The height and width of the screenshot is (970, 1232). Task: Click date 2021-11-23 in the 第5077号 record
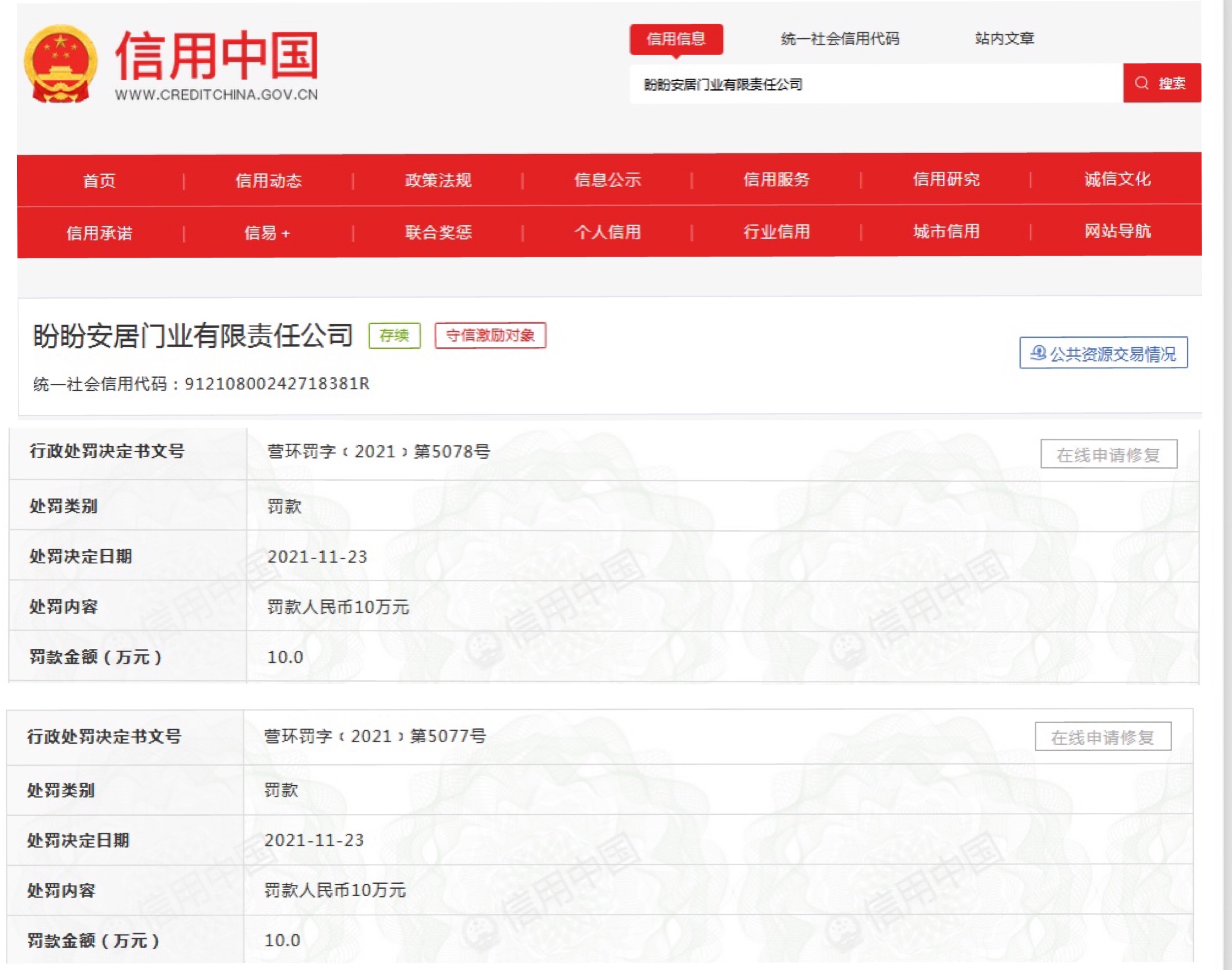[314, 840]
